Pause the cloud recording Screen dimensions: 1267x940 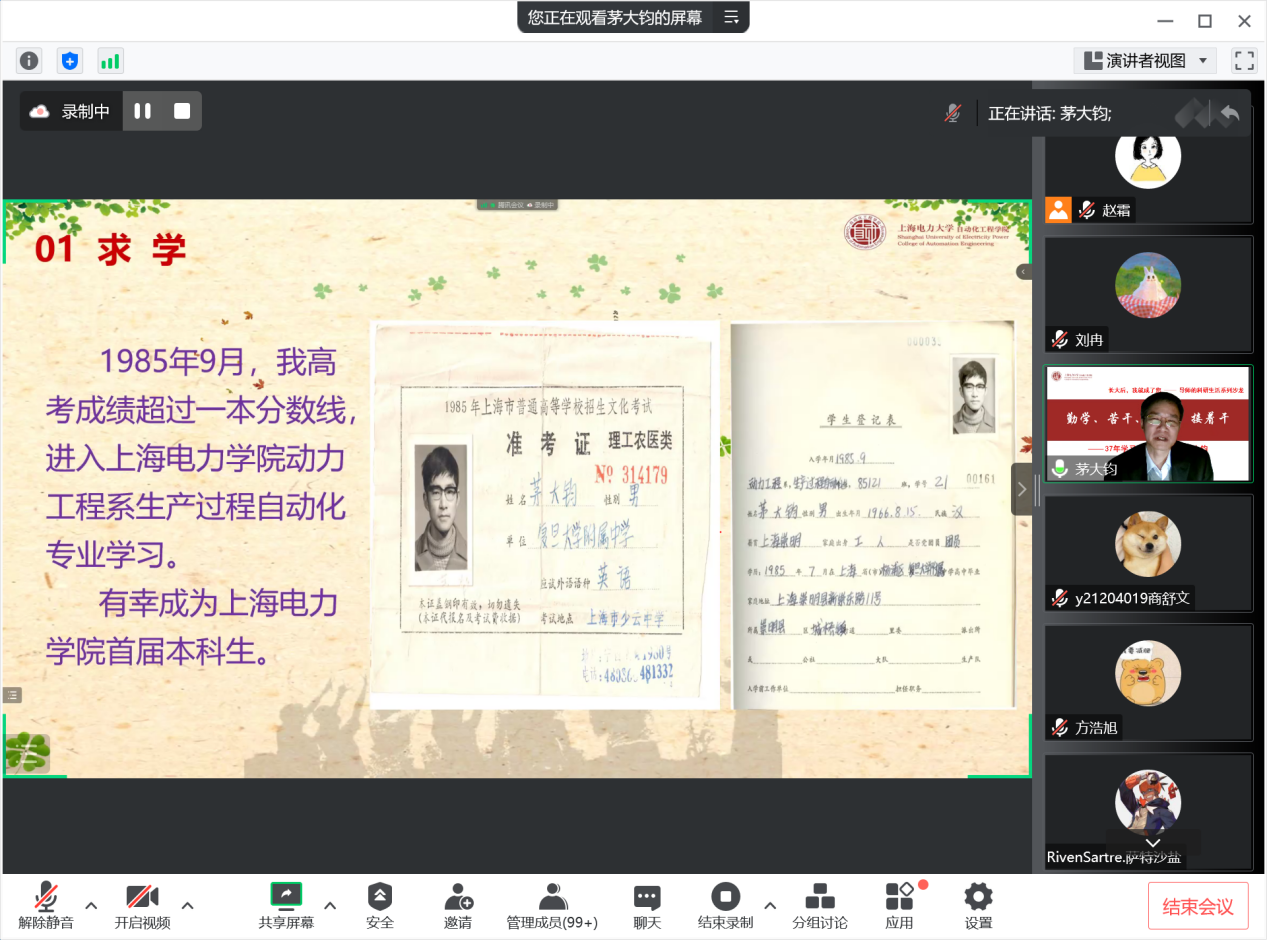(x=143, y=111)
